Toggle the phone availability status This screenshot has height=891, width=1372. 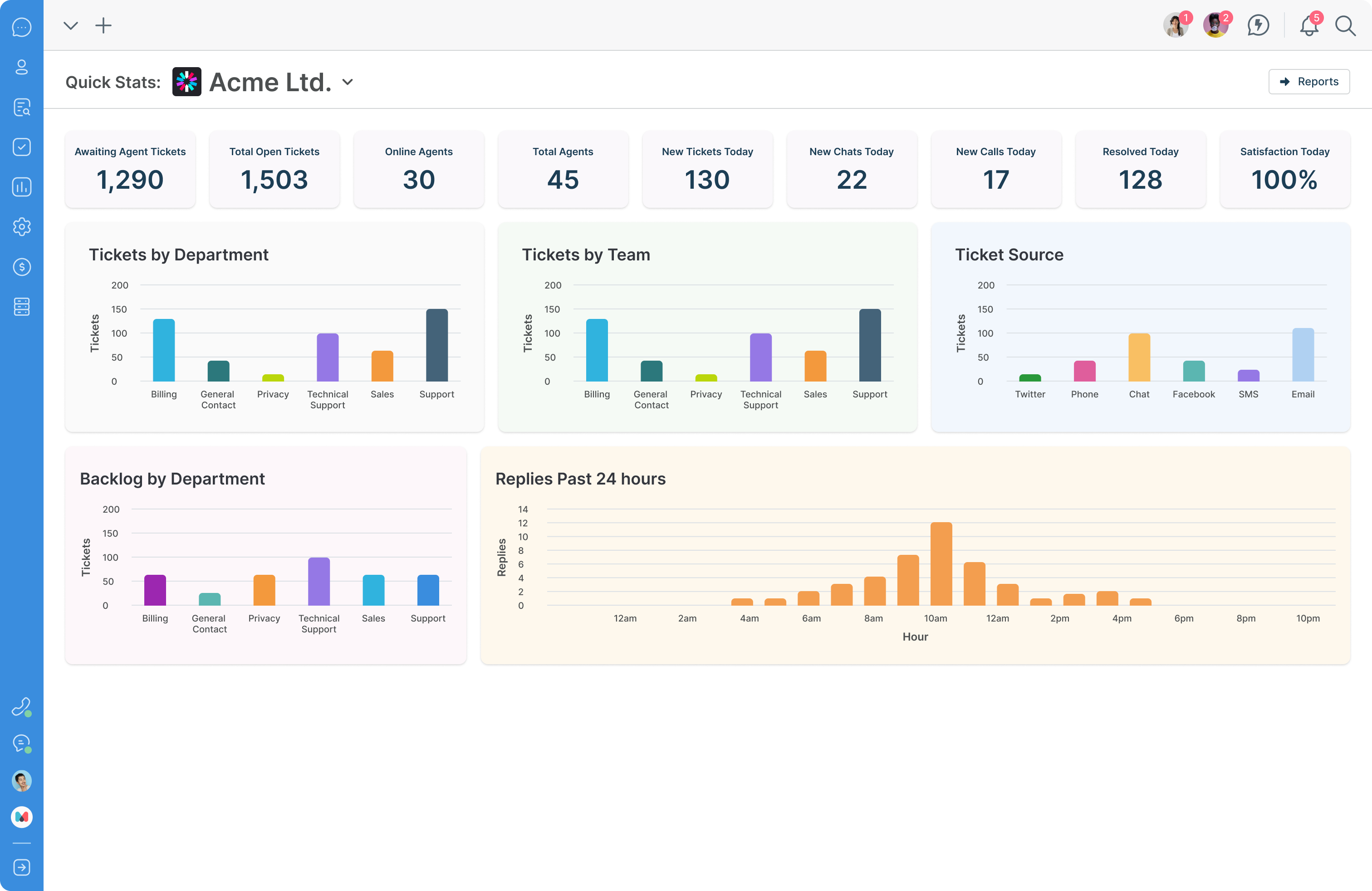(x=21, y=707)
